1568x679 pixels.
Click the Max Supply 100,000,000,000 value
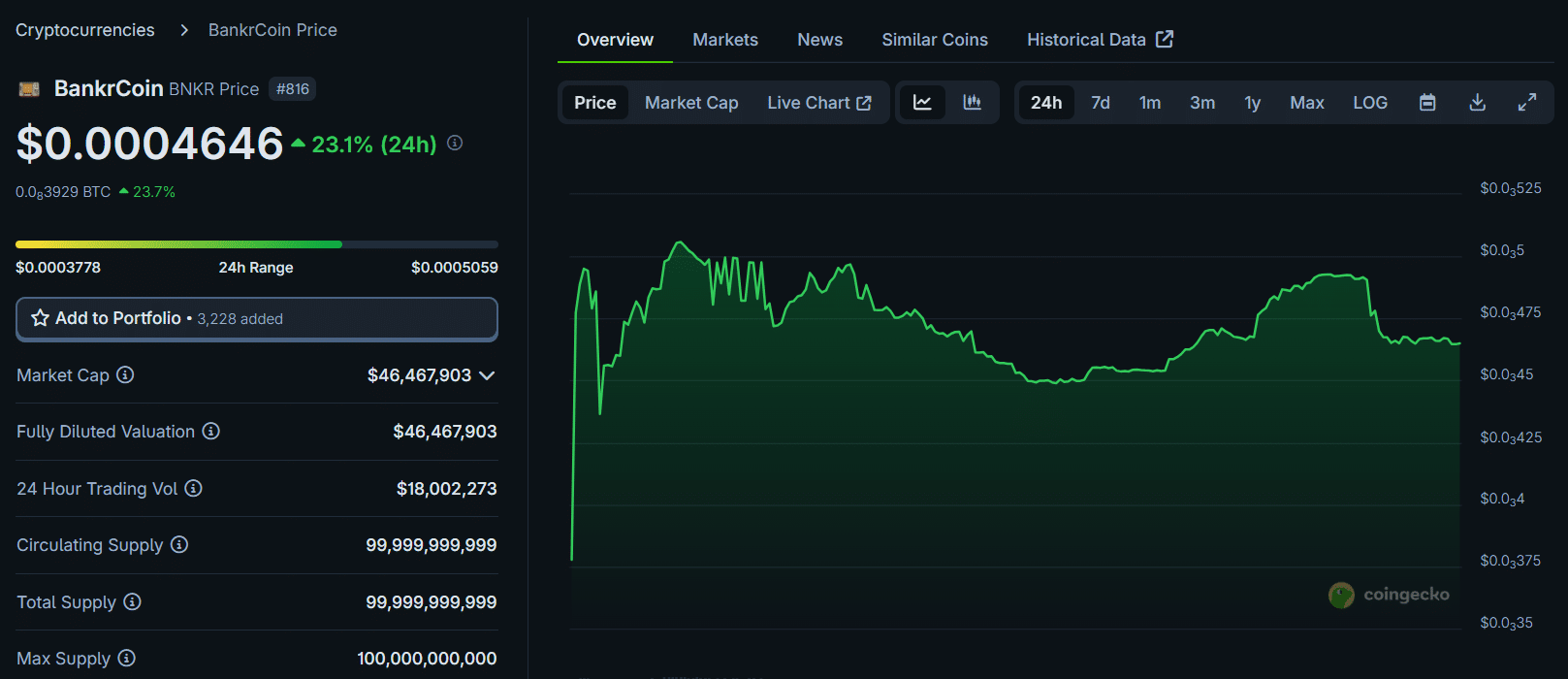[x=428, y=659]
